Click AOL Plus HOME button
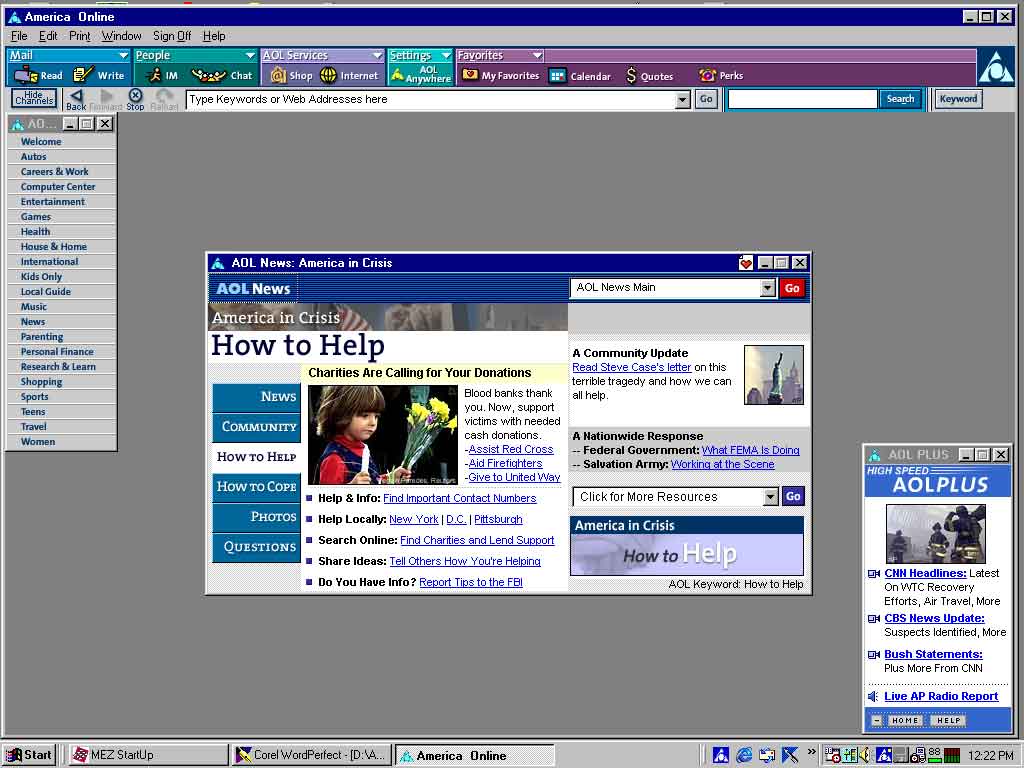The image size is (1024, 768). point(904,720)
